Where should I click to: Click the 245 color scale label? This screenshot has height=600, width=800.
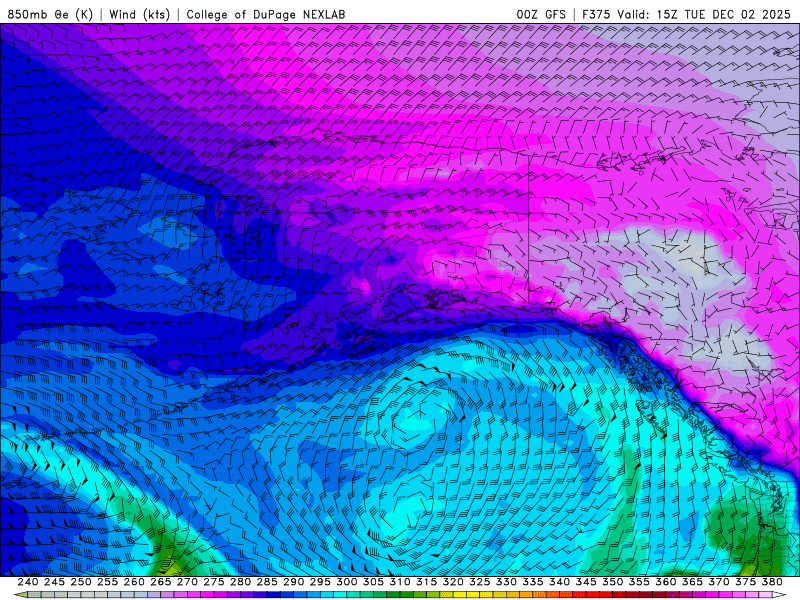pyautogui.click(x=54, y=582)
